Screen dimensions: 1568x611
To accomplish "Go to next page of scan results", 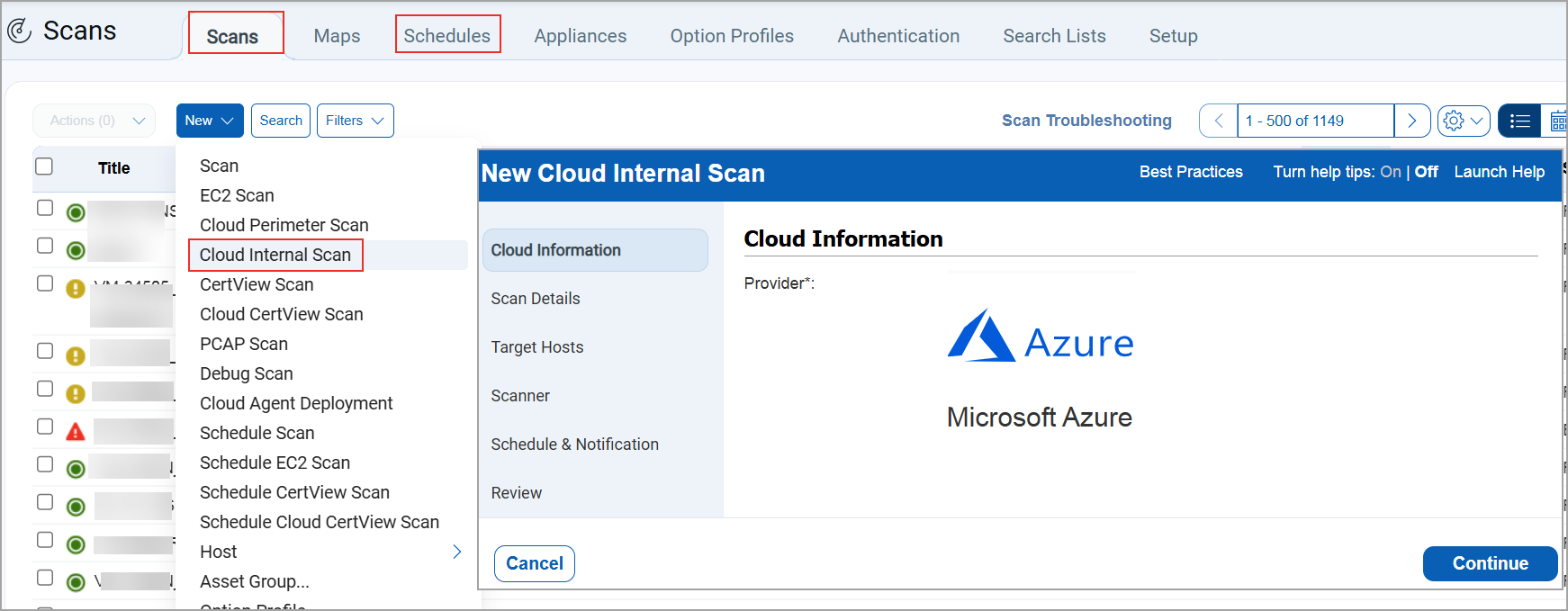I will (1411, 121).
